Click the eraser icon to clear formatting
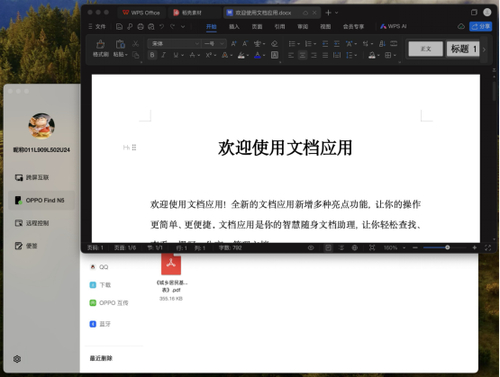The height and width of the screenshot is (377, 500). tap(274, 44)
